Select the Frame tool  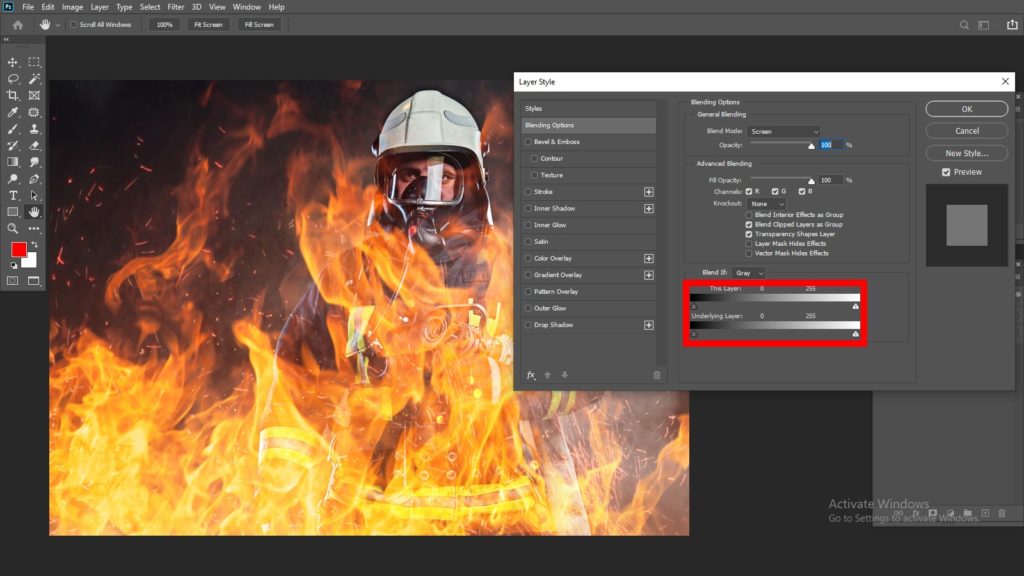click(x=34, y=95)
